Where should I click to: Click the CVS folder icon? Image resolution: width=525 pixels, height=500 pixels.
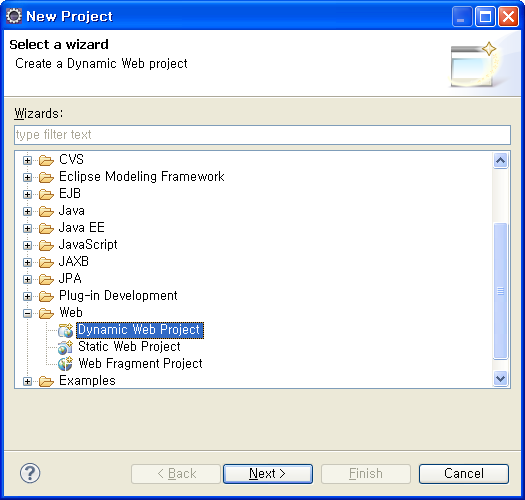[46, 160]
